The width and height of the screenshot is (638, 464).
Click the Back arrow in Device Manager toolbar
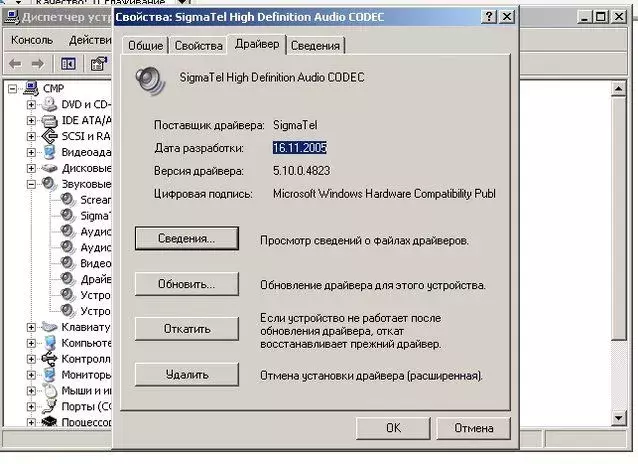(15, 64)
